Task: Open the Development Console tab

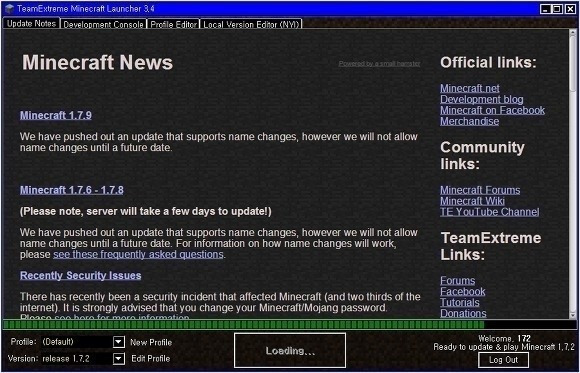Action: (x=103, y=24)
